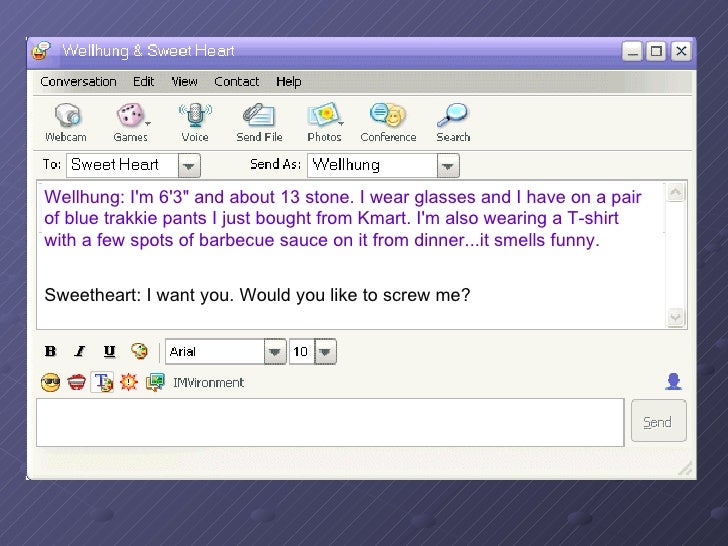This screenshot has width=728, height=546.
Task: Open the Photos sharing icon
Action: [x=324, y=115]
